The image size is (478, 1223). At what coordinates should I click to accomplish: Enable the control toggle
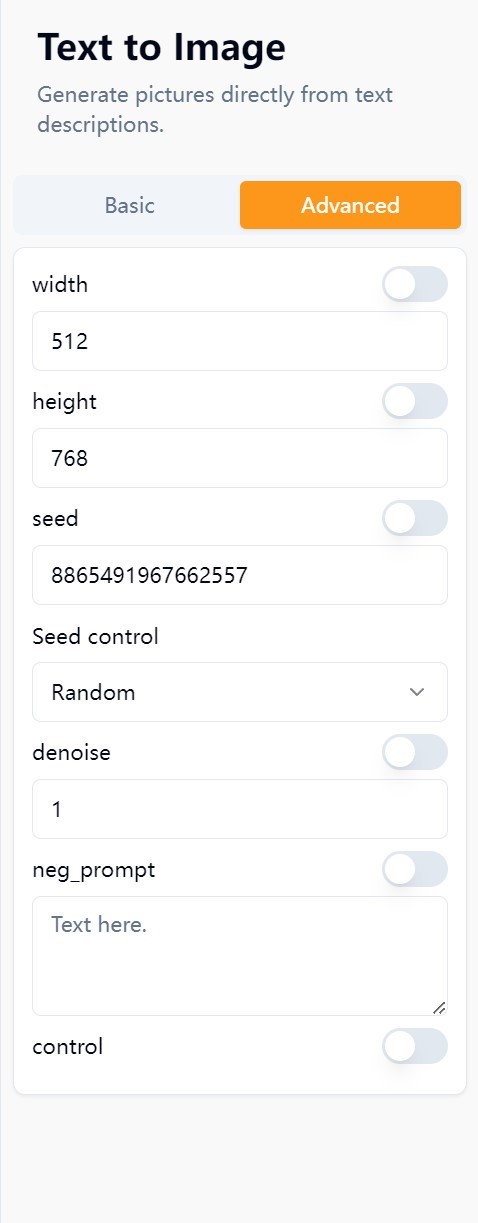click(x=415, y=1046)
